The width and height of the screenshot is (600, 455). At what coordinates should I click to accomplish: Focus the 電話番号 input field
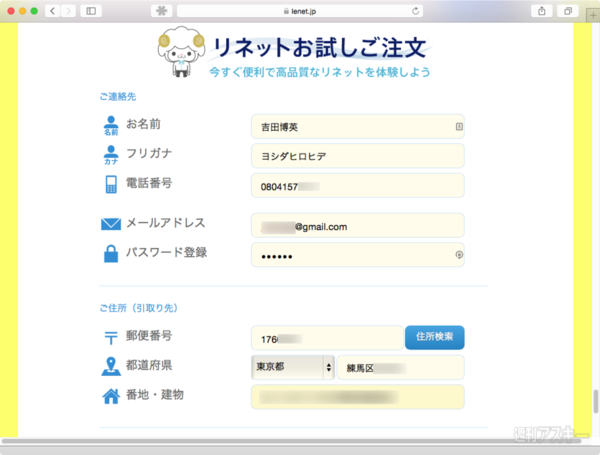pyautogui.click(x=358, y=186)
